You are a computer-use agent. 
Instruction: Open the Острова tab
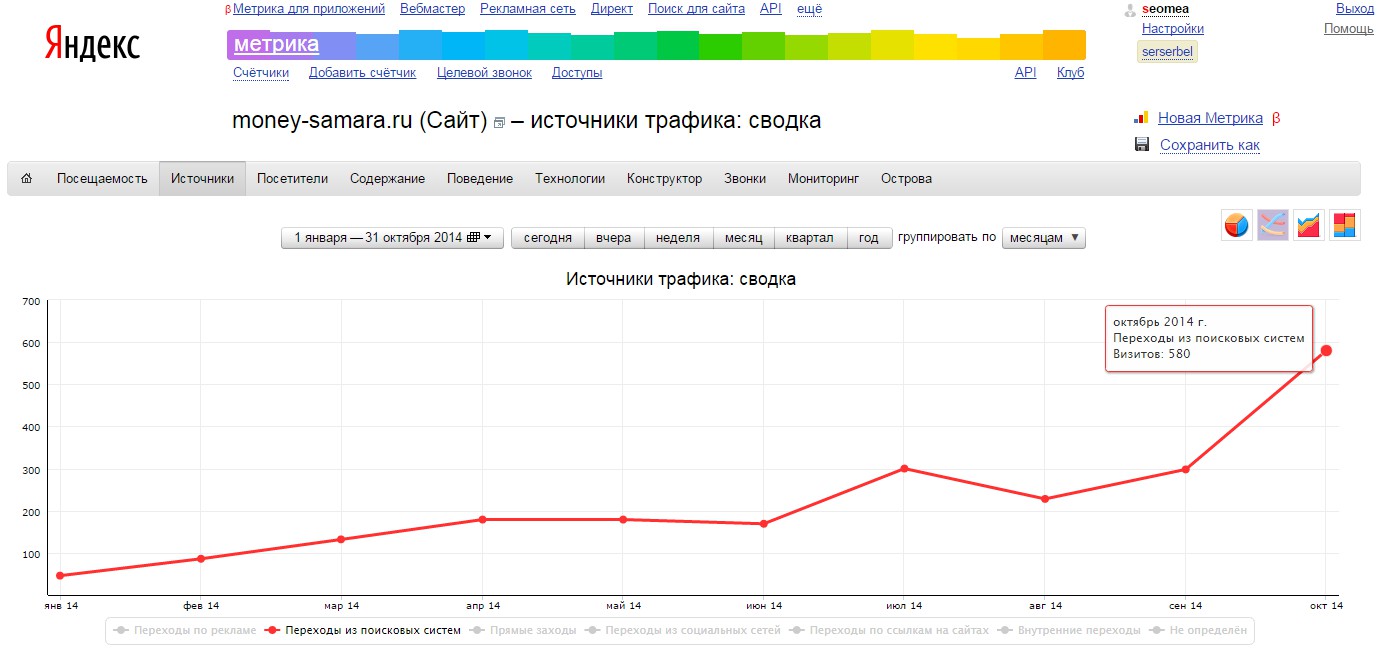(x=906, y=179)
